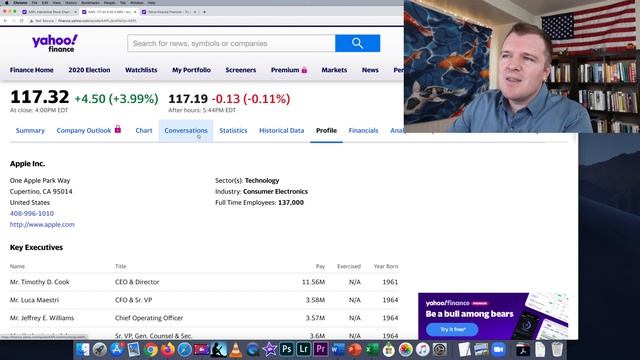Screen dimensions: 640x360
Task: Open Launchpad from the dock
Action: [100, 350]
